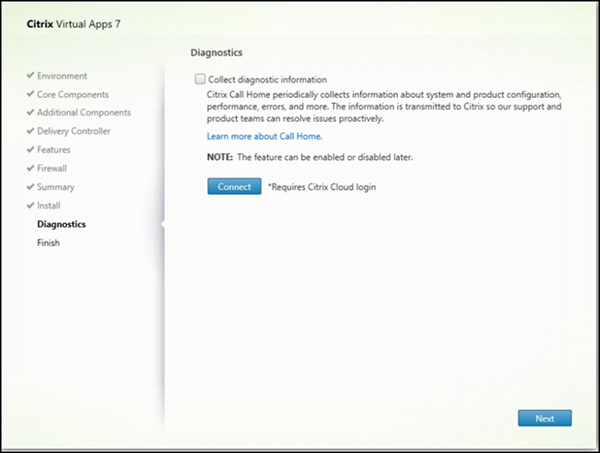The image size is (600, 453).
Task: Click the checkmark beside Install step
Action: click(29, 205)
